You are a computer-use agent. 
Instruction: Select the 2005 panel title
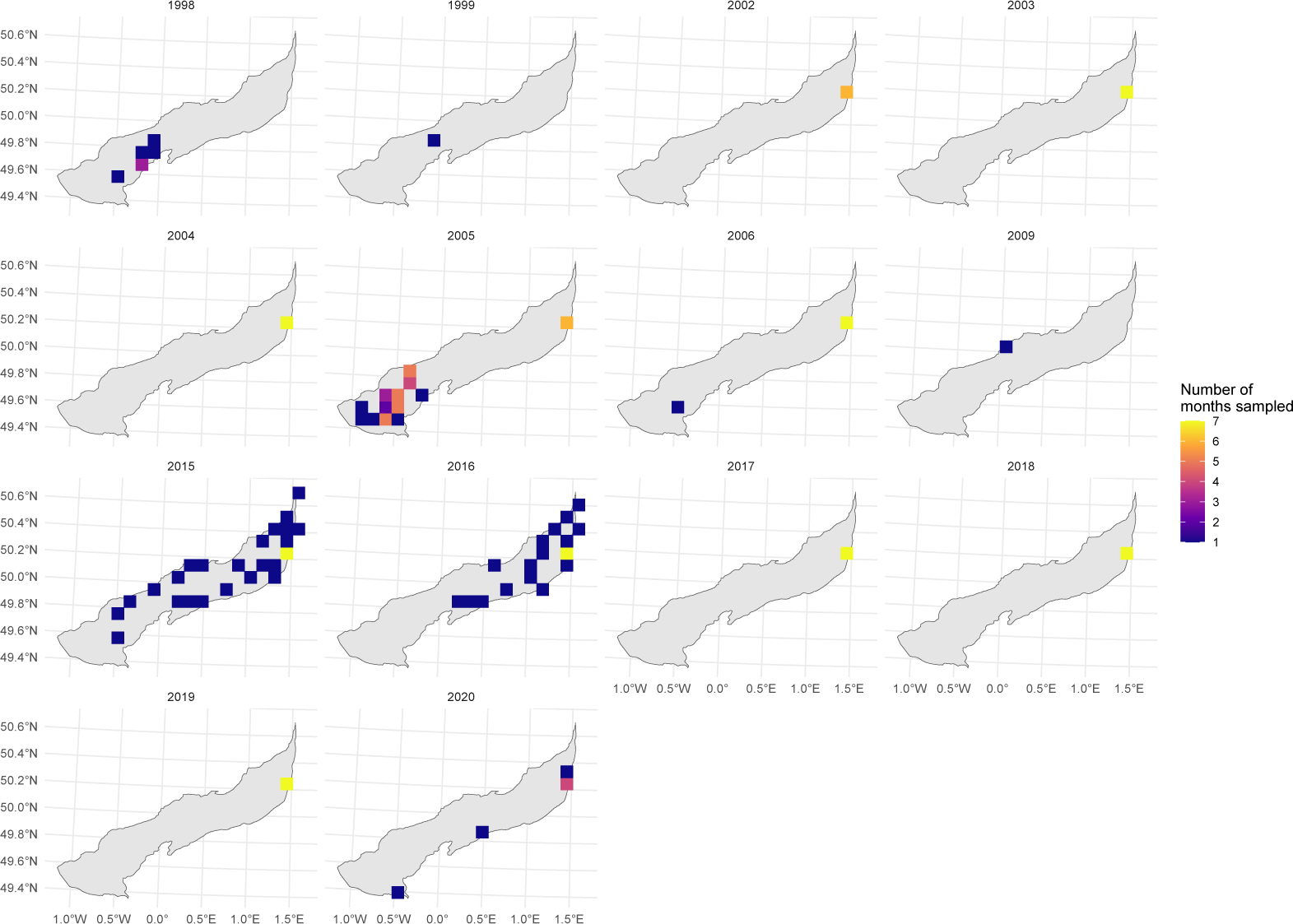tap(461, 235)
